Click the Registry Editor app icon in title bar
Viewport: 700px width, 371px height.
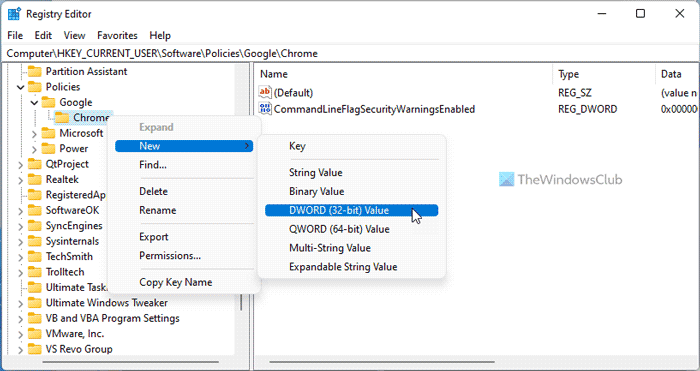pos(14,14)
